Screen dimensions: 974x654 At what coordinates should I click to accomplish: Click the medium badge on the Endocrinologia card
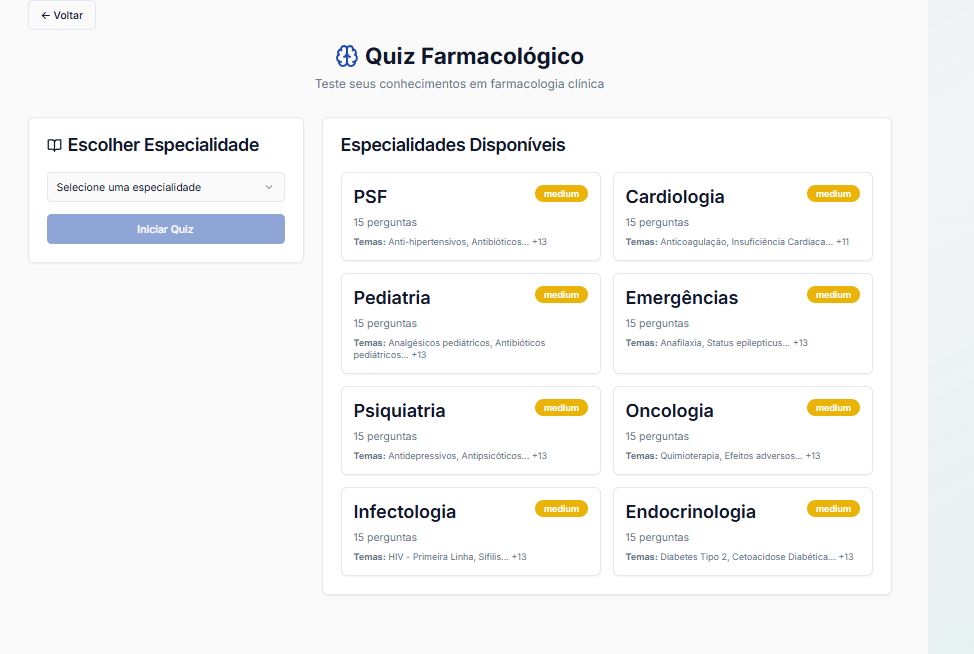833,508
